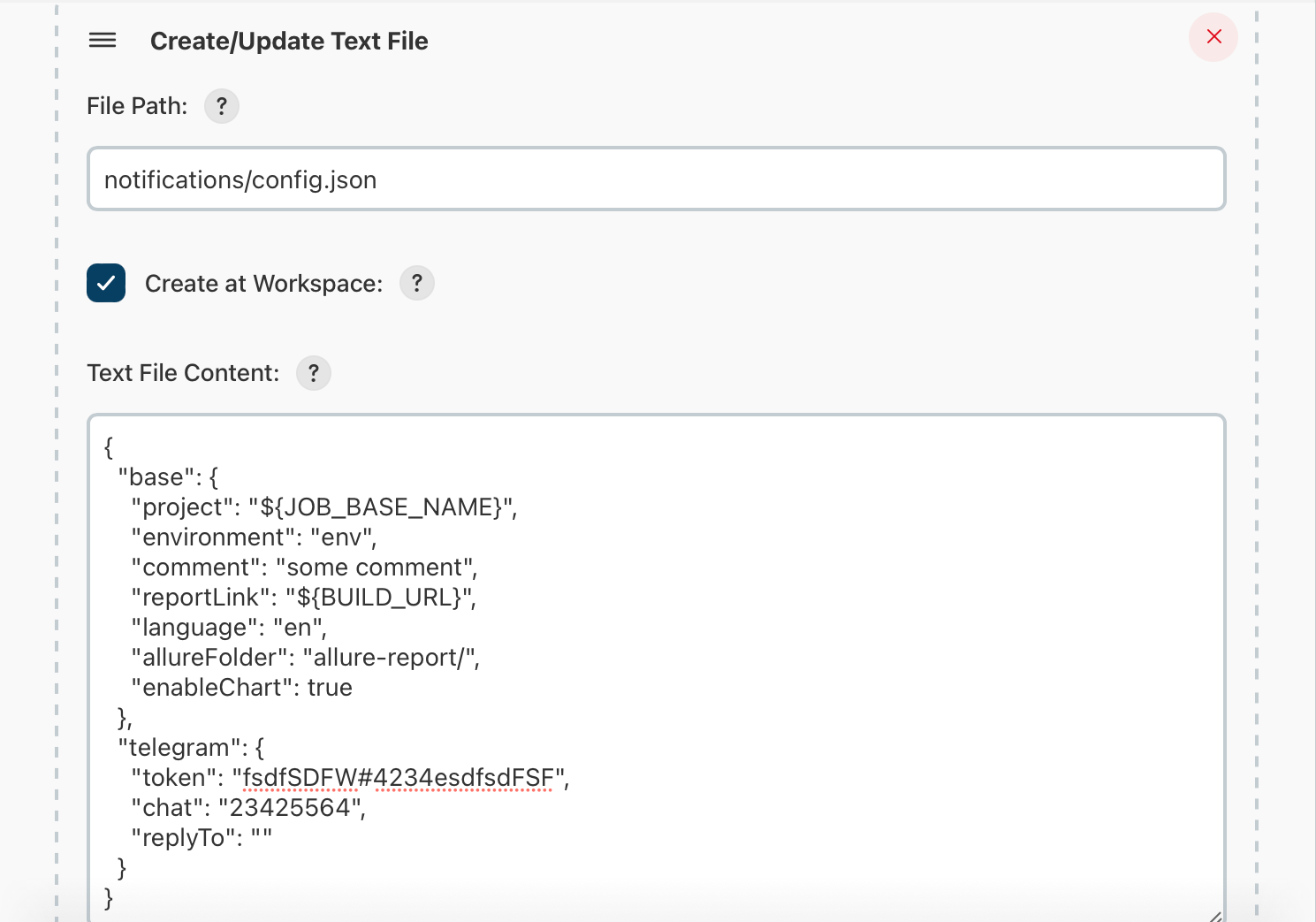This screenshot has width=1316, height=922.
Task: Click the resize grip of content textarea
Action: point(1215,916)
